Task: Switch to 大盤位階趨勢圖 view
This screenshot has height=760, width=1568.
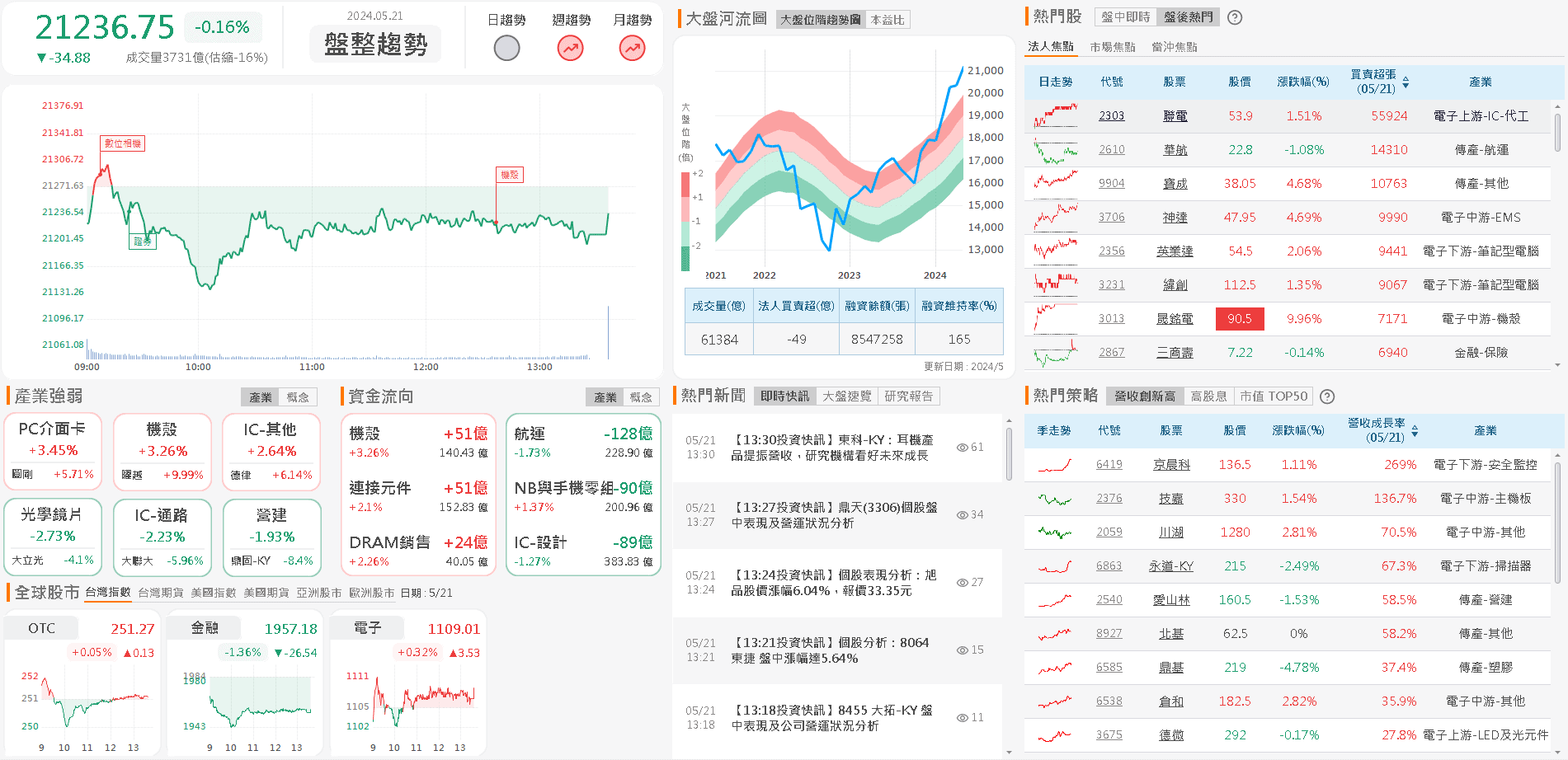Action: 821,20
